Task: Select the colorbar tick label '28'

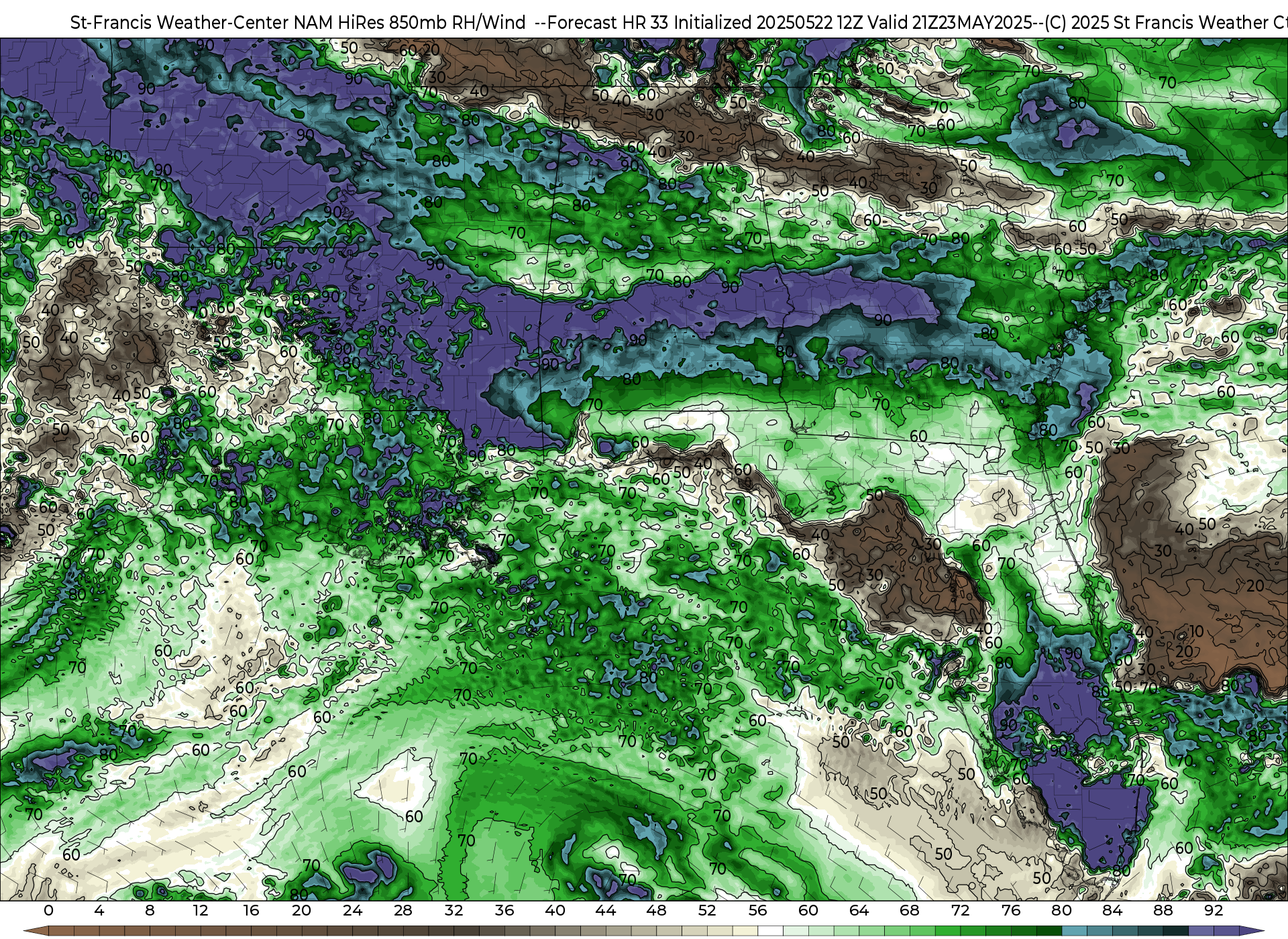Action: pos(403,910)
